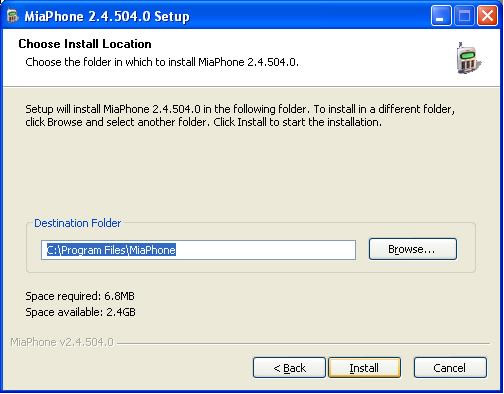Minimize the setup window
504x394 pixels.
441,16
